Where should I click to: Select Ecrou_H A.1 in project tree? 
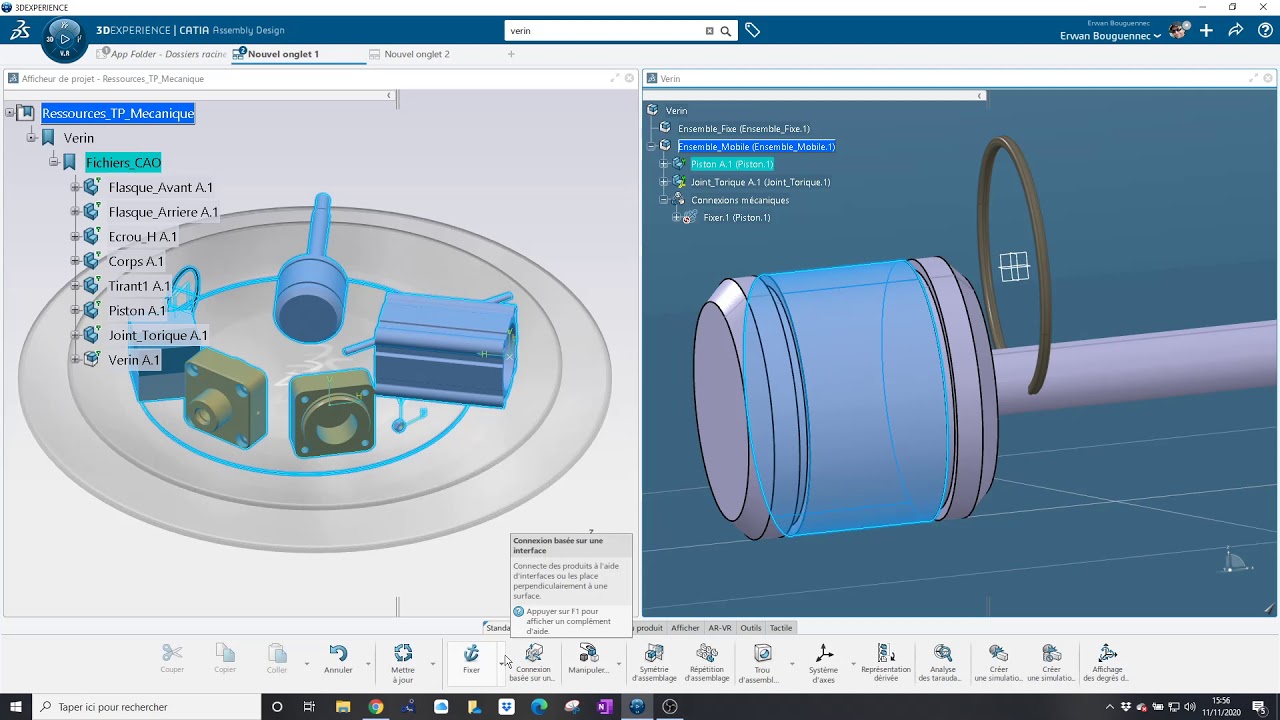click(143, 237)
